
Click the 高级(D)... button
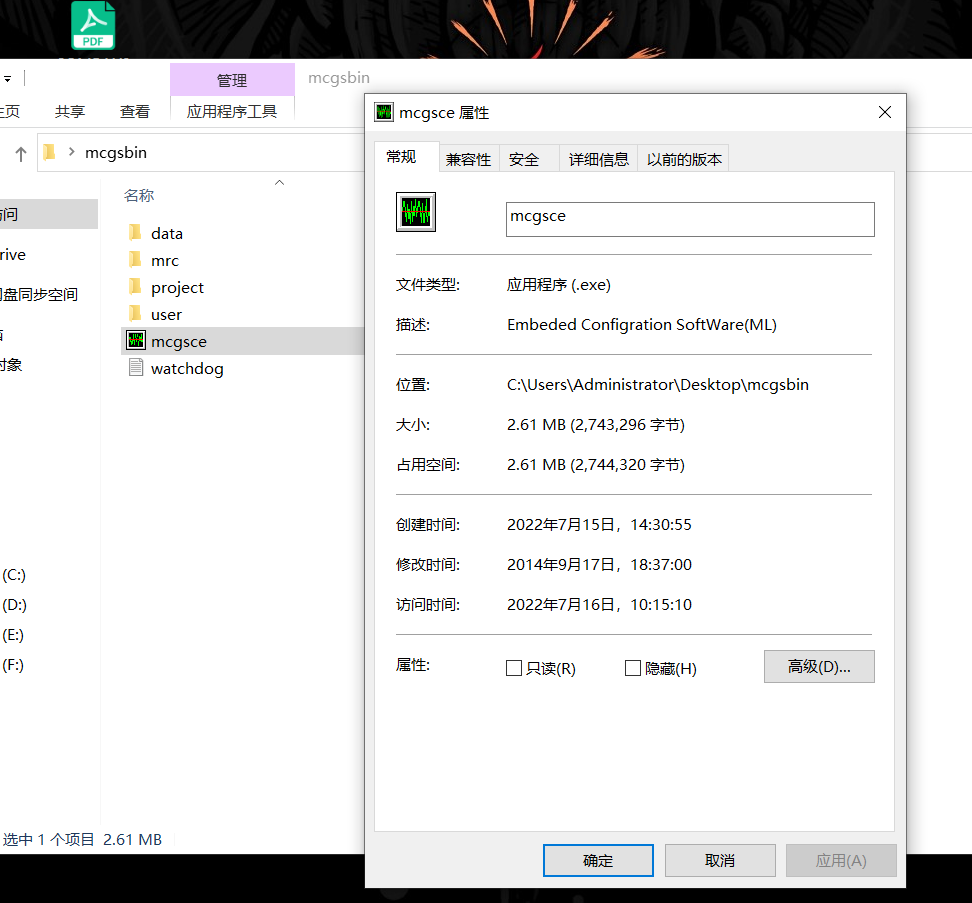click(x=819, y=667)
